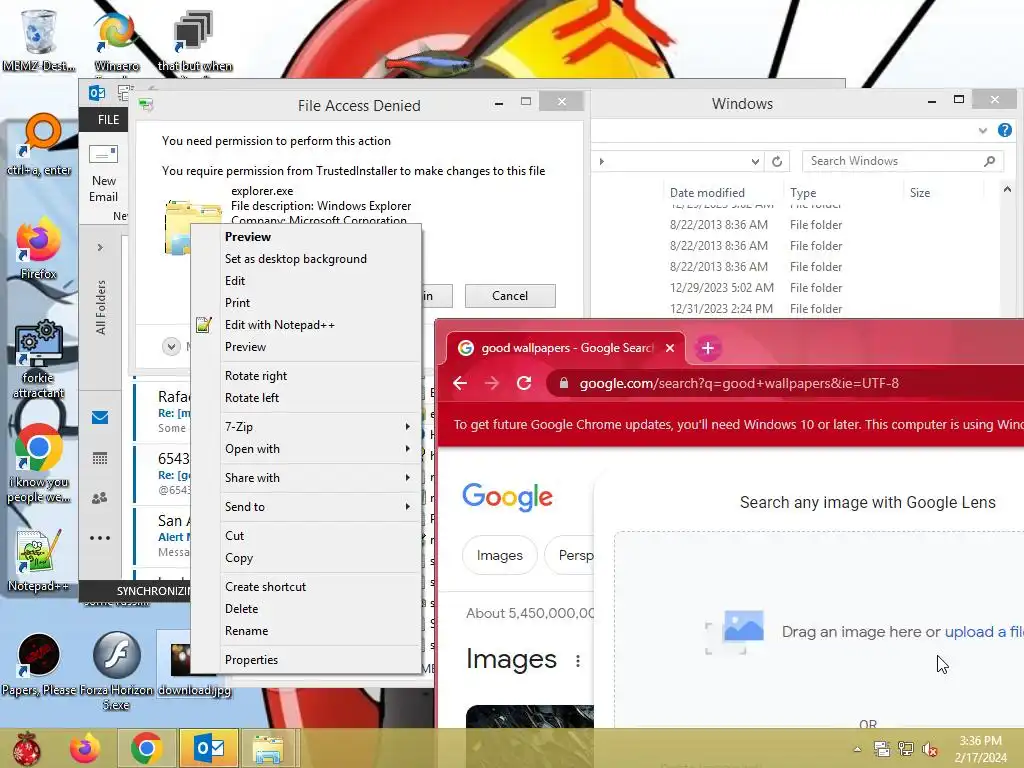
Task: Click Cancel in File Access Denied dialog
Action: (x=510, y=296)
